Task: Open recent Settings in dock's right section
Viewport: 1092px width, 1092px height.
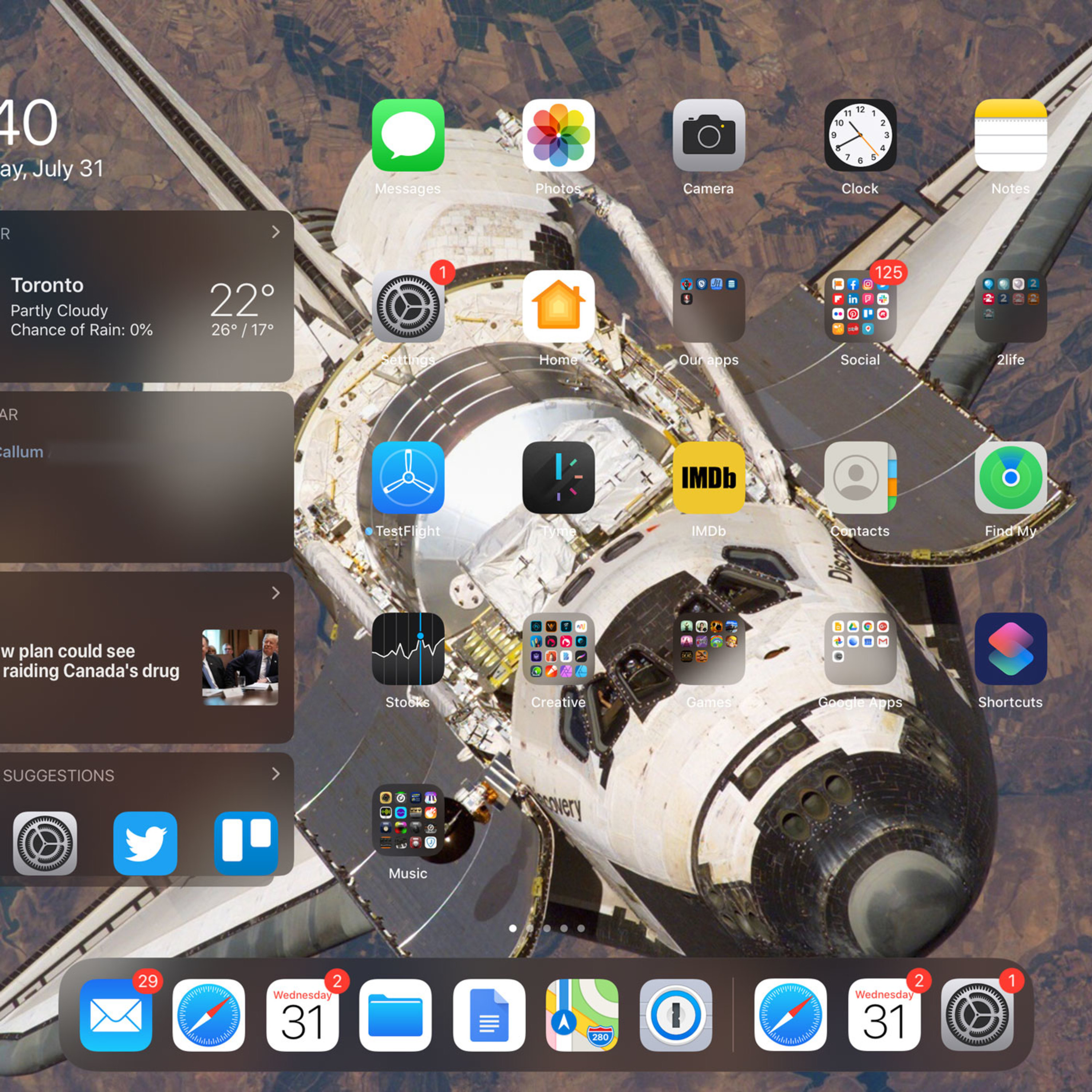Action: [x=977, y=1015]
